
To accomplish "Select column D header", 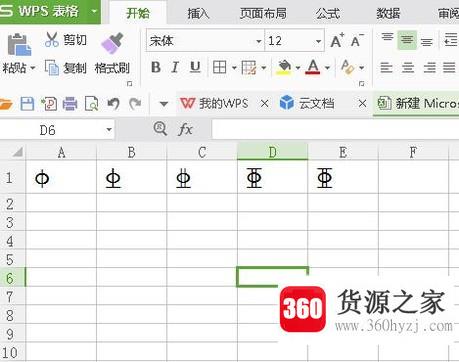I will pyautogui.click(x=272, y=152).
